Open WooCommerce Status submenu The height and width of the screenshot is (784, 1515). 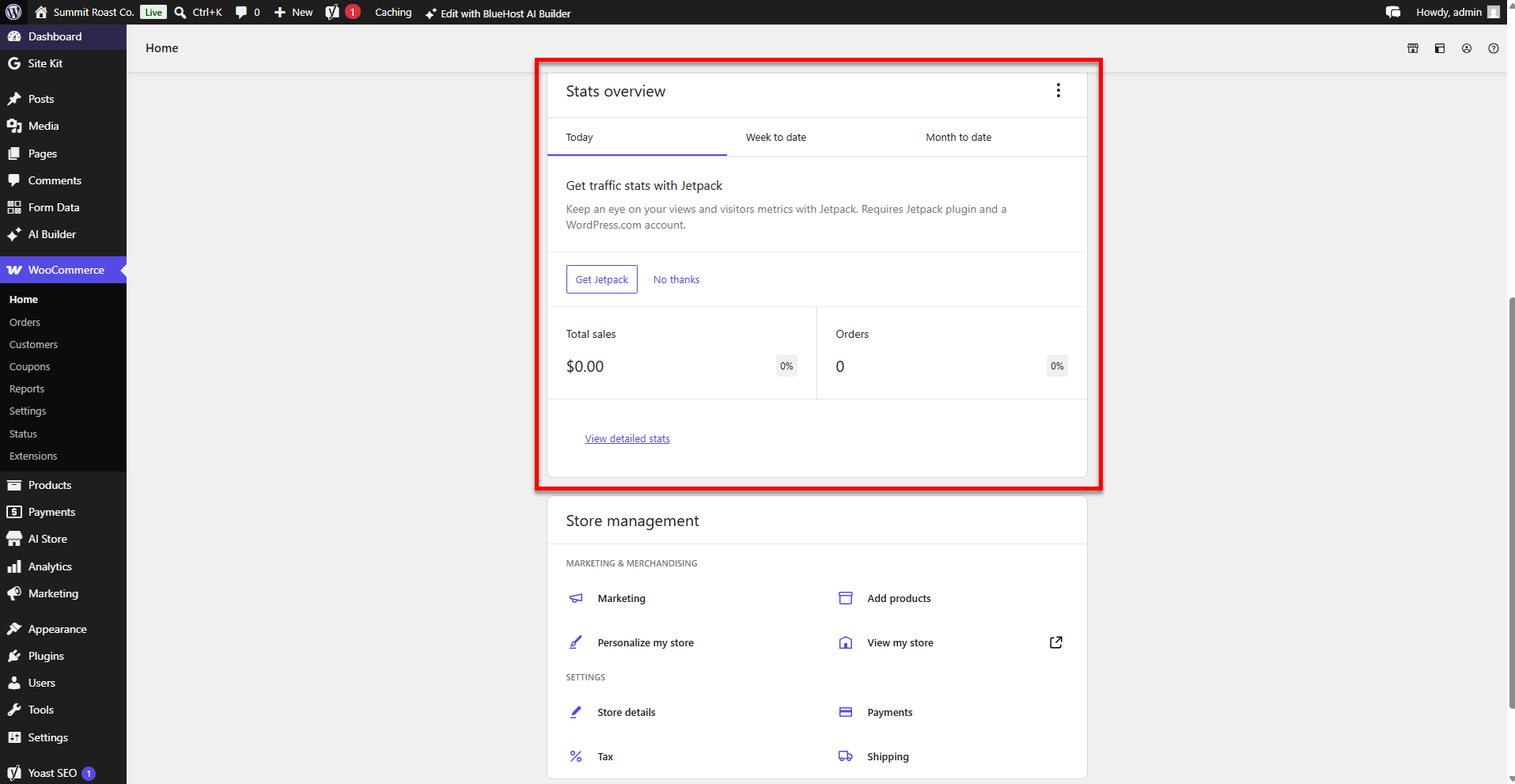(23, 434)
